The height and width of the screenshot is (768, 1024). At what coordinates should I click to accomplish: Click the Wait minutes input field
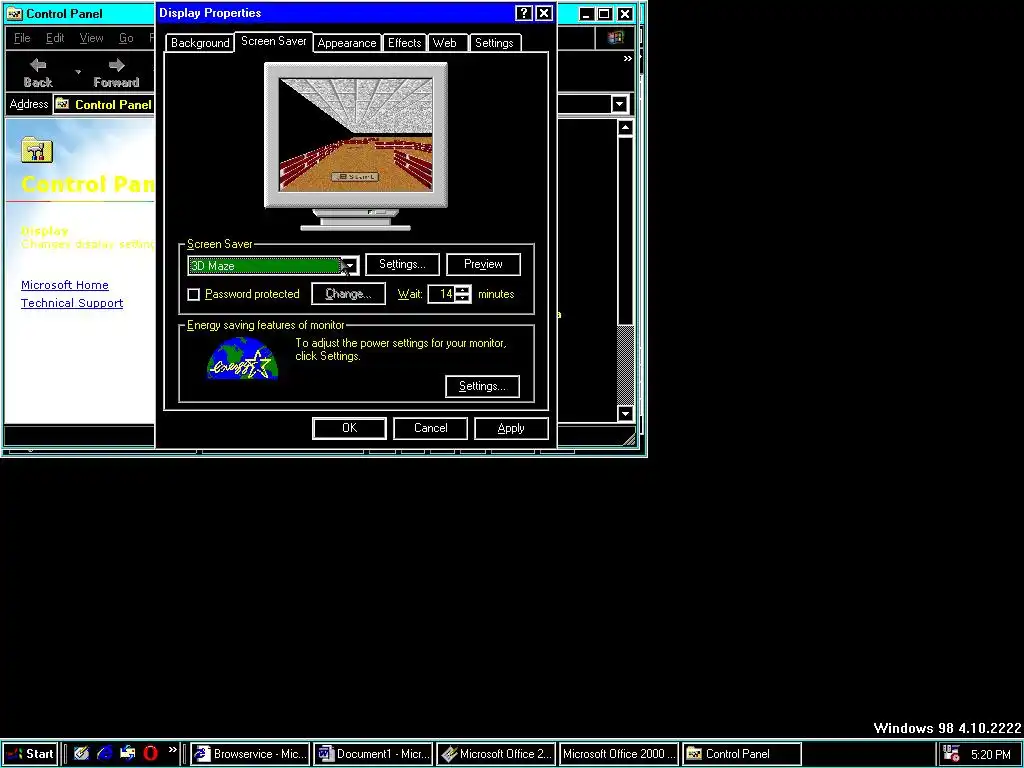click(441, 295)
